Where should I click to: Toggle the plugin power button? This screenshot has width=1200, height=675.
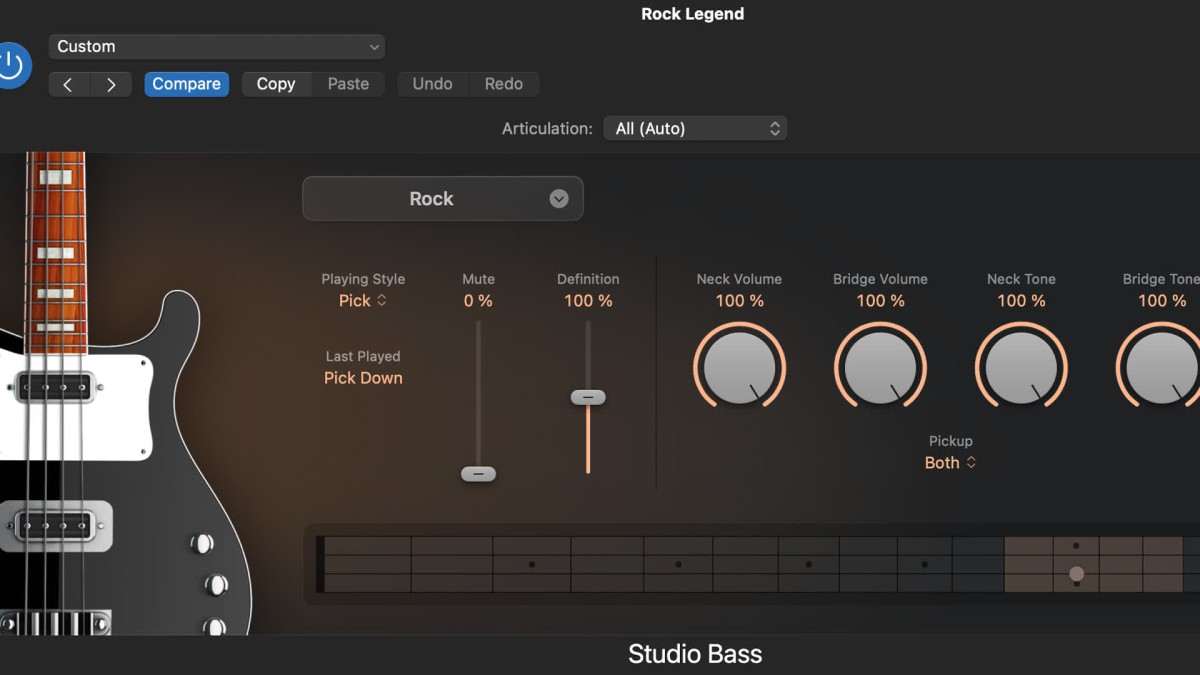tap(11, 66)
